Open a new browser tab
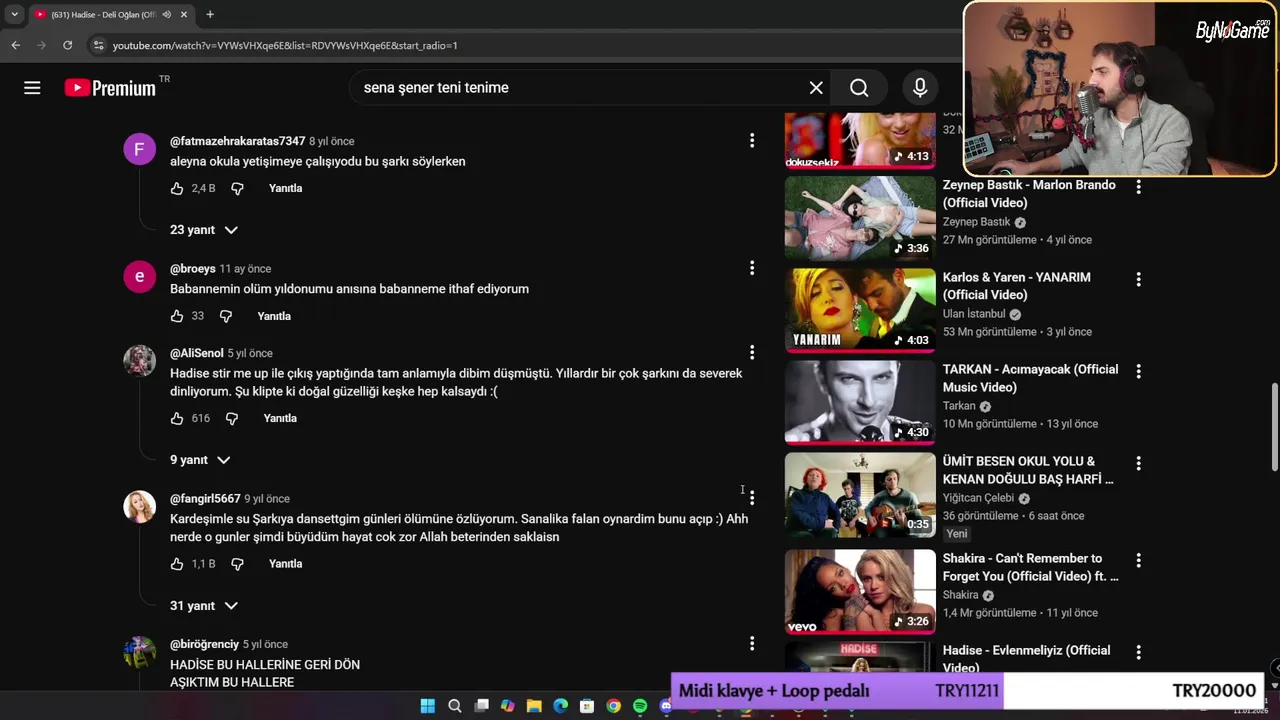Image resolution: width=1280 pixels, height=720 pixels. pyautogui.click(x=210, y=15)
